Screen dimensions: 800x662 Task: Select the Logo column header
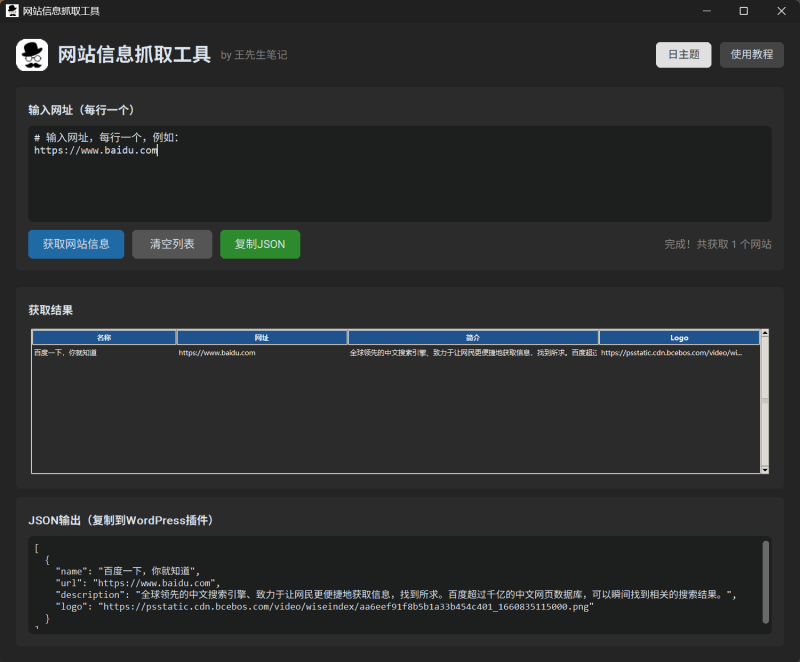pos(679,337)
